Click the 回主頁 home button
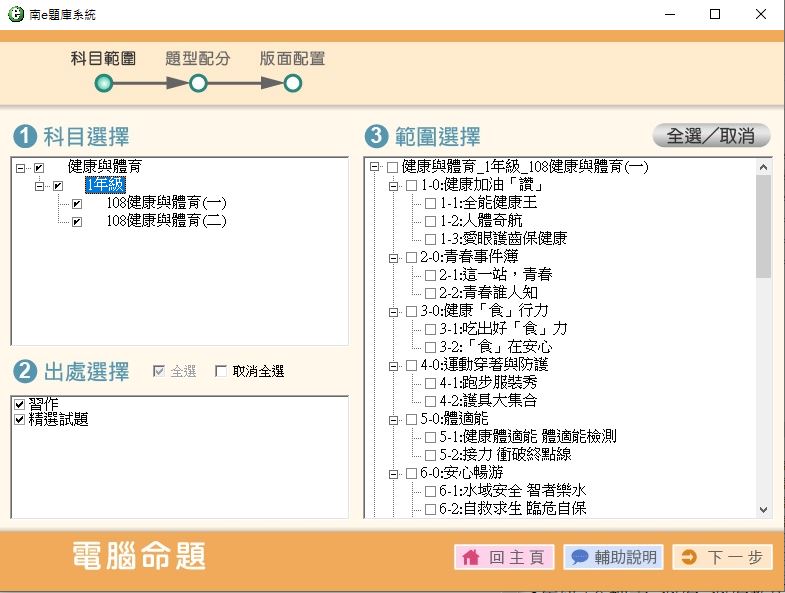The image size is (785, 593). tap(505, 557)
